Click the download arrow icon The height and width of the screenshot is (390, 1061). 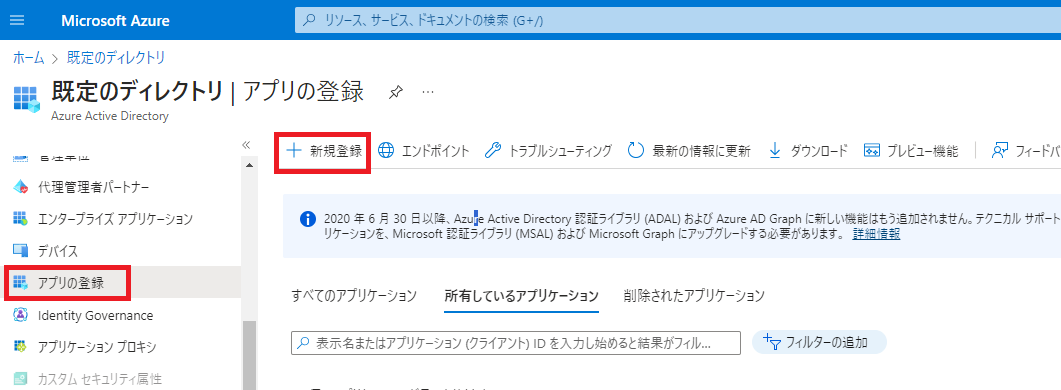(775, 150)
